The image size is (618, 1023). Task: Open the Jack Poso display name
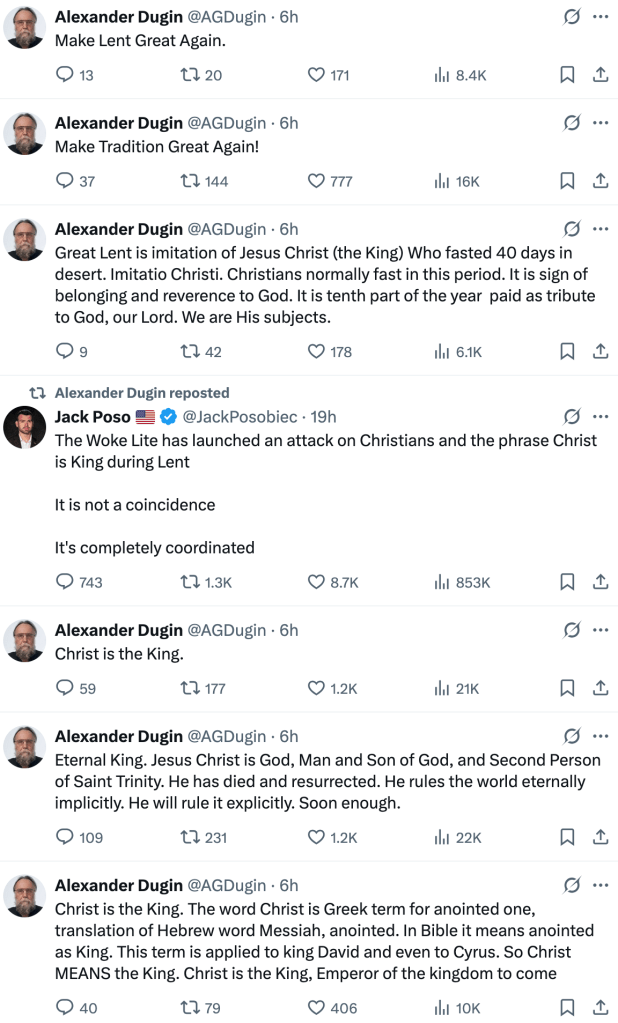click(93, 417)
